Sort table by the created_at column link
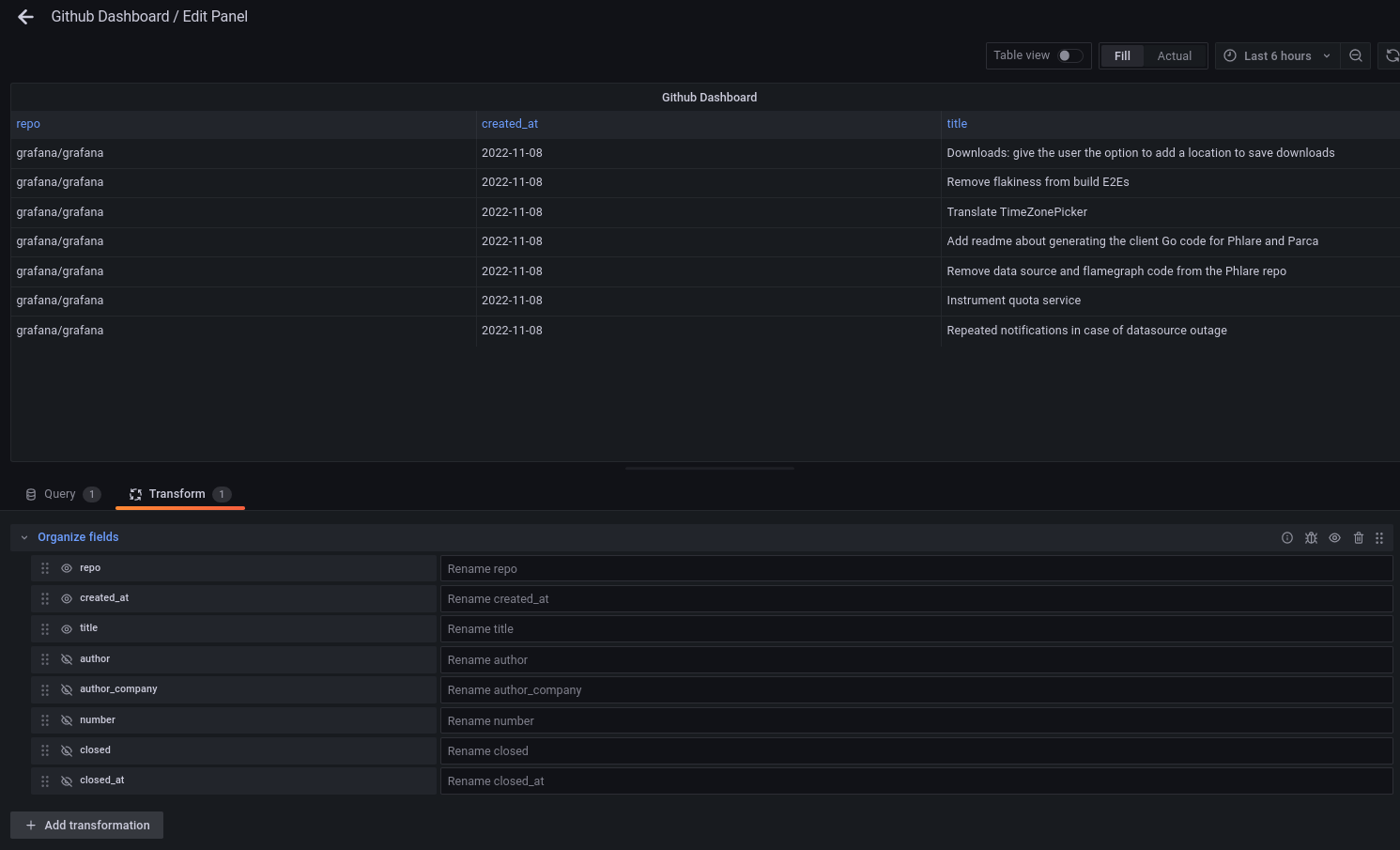 click(509, 123)
